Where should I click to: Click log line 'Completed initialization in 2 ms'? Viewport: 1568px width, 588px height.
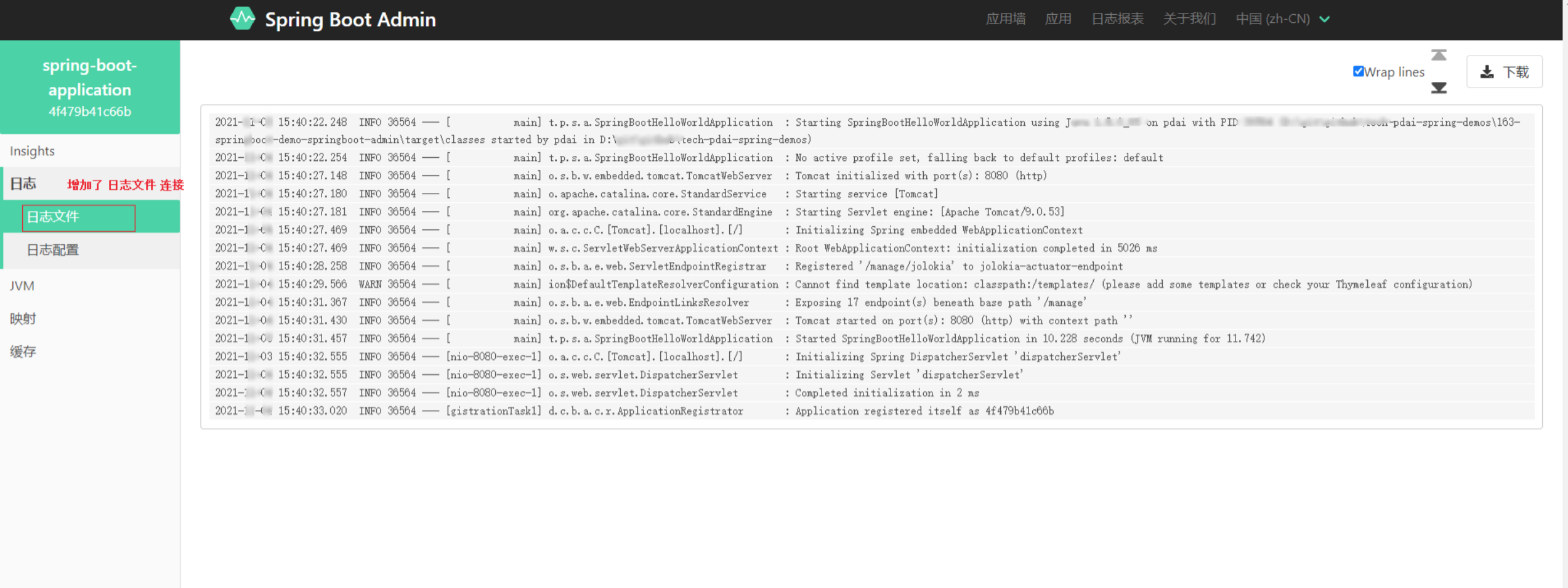871,393
